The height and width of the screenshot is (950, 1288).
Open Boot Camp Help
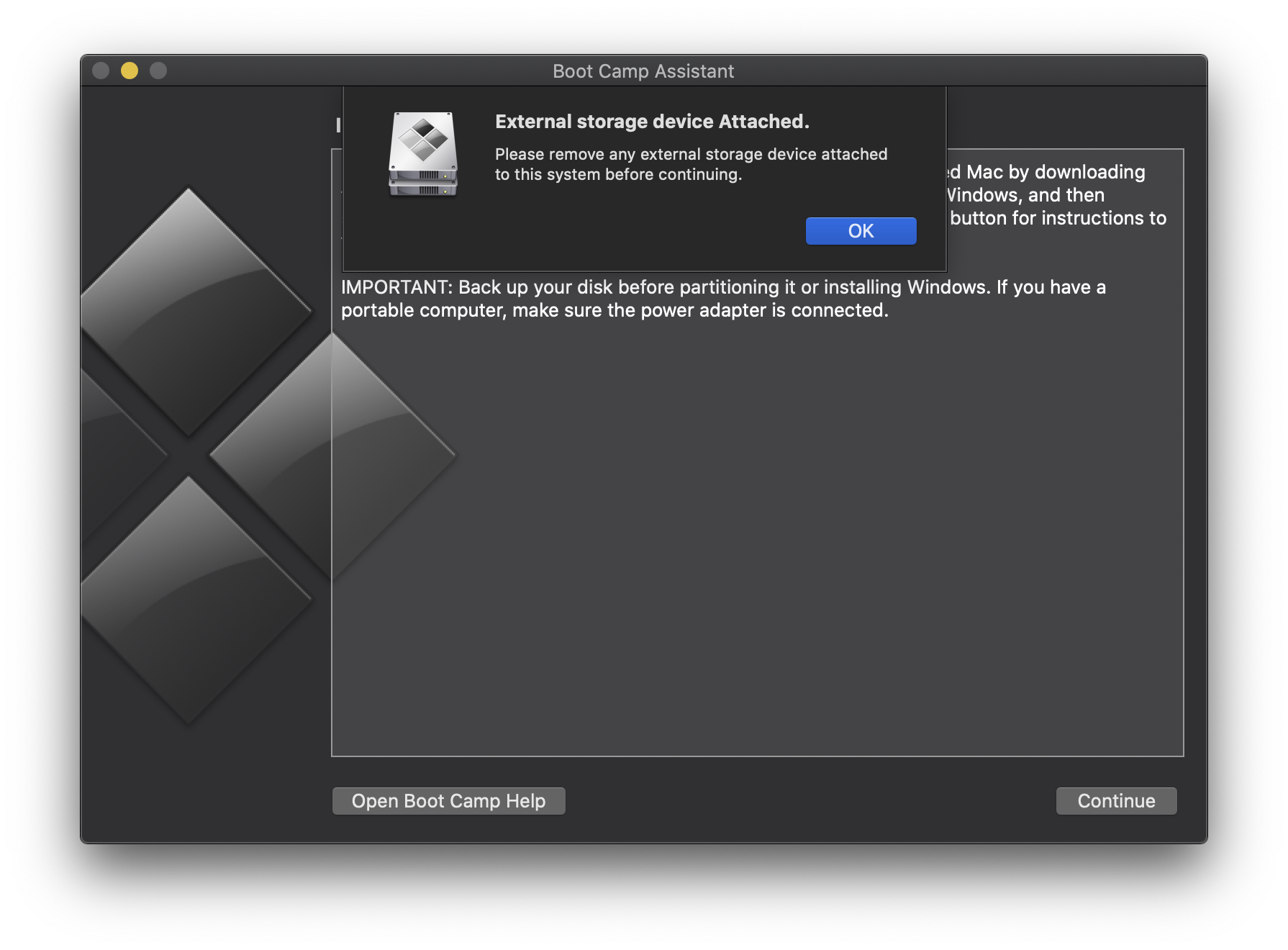tap(448, 800)
